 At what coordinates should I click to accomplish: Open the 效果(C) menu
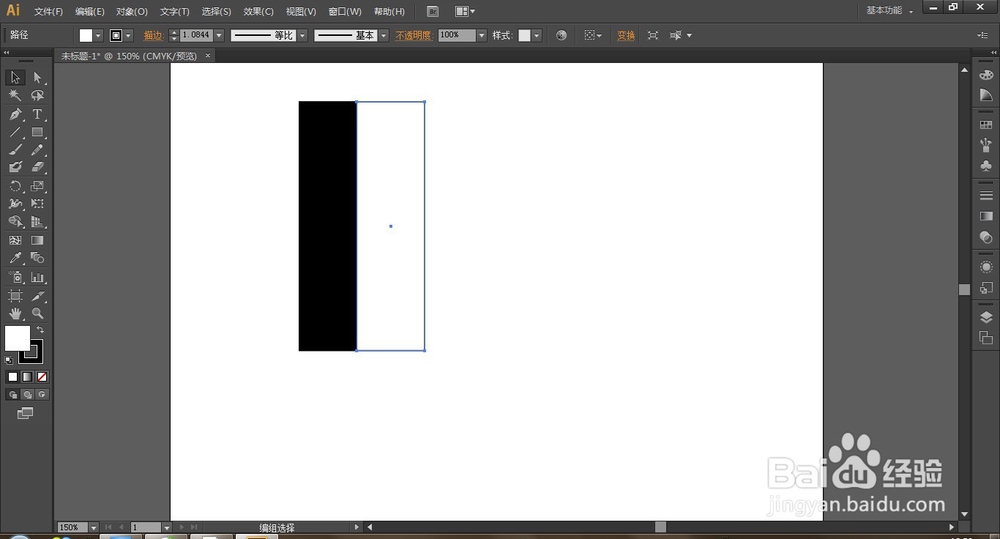click(x=258, y=11)
